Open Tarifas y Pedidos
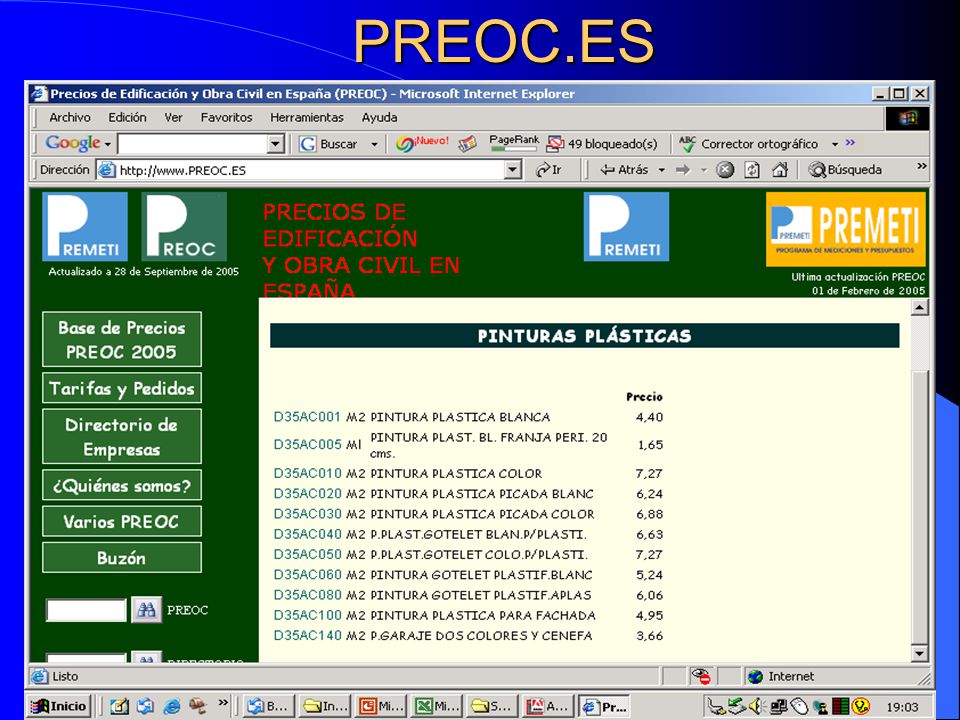960x720 pixels. 122,388
